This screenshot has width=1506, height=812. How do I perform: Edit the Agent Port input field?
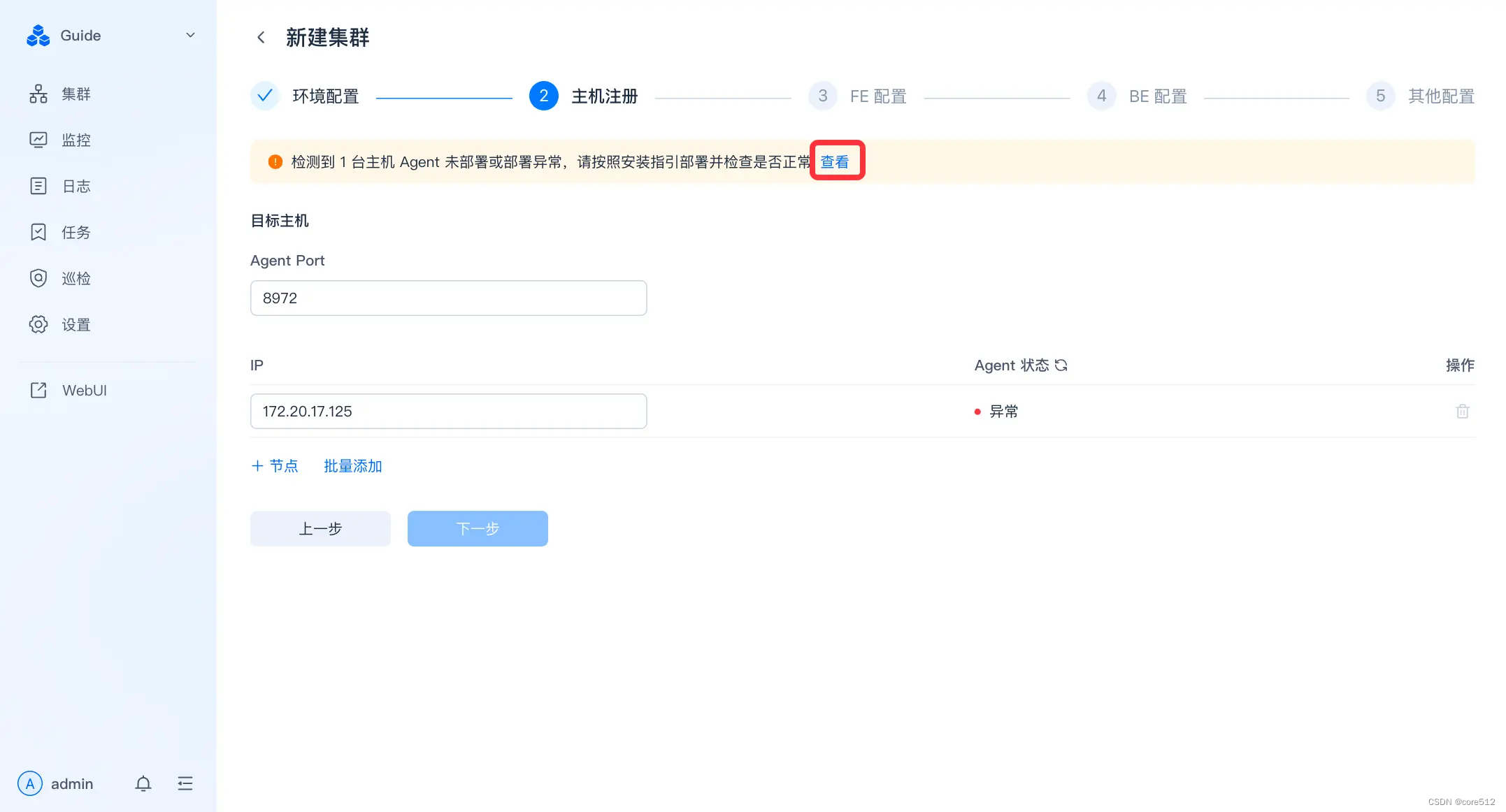[x=448, y=298]
